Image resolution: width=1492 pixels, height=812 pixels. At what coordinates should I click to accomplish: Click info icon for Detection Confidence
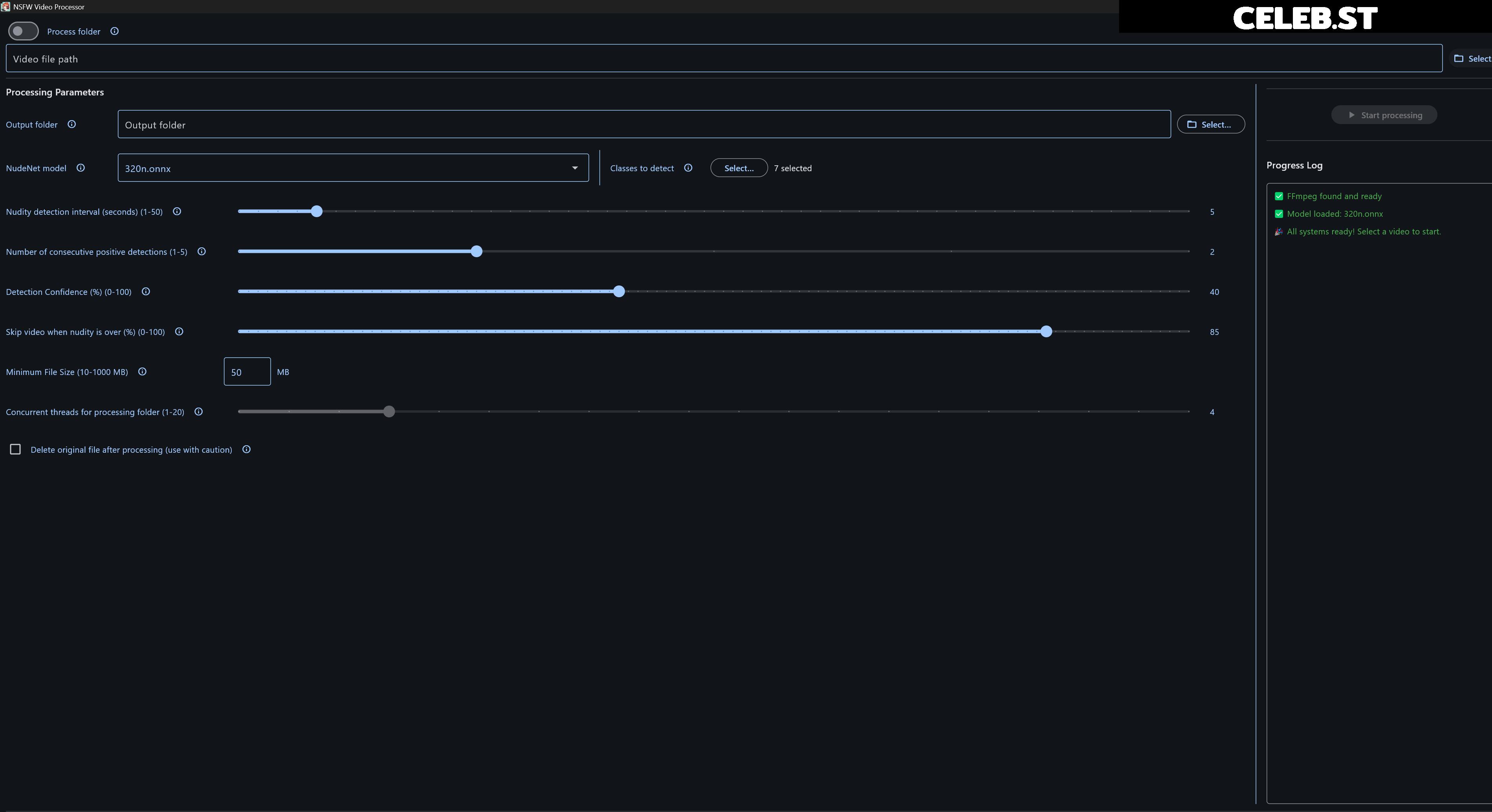tap(146, 291)
